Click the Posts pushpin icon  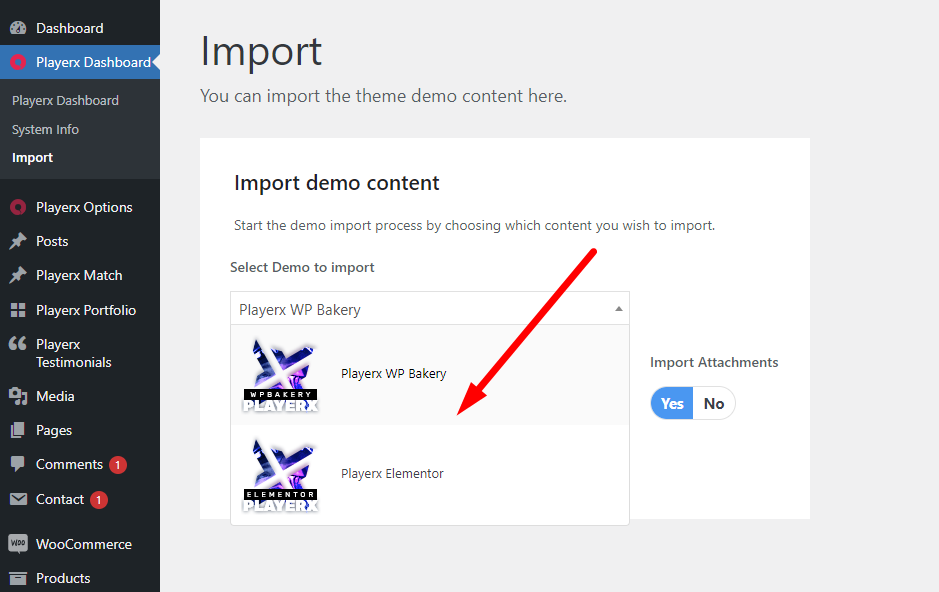click(18, 241)
